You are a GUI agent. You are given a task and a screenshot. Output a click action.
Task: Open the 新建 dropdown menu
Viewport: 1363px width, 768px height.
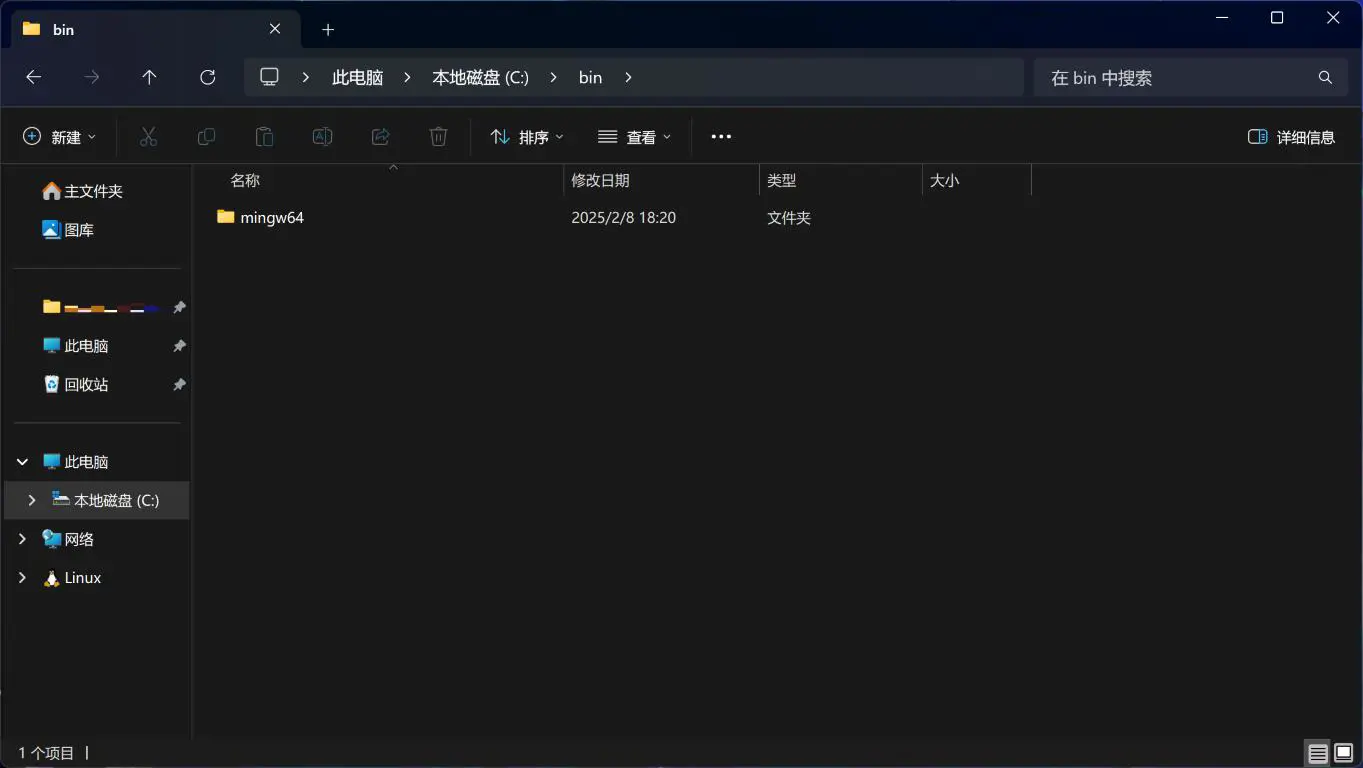pyautogui.click(x=59, y=137)
